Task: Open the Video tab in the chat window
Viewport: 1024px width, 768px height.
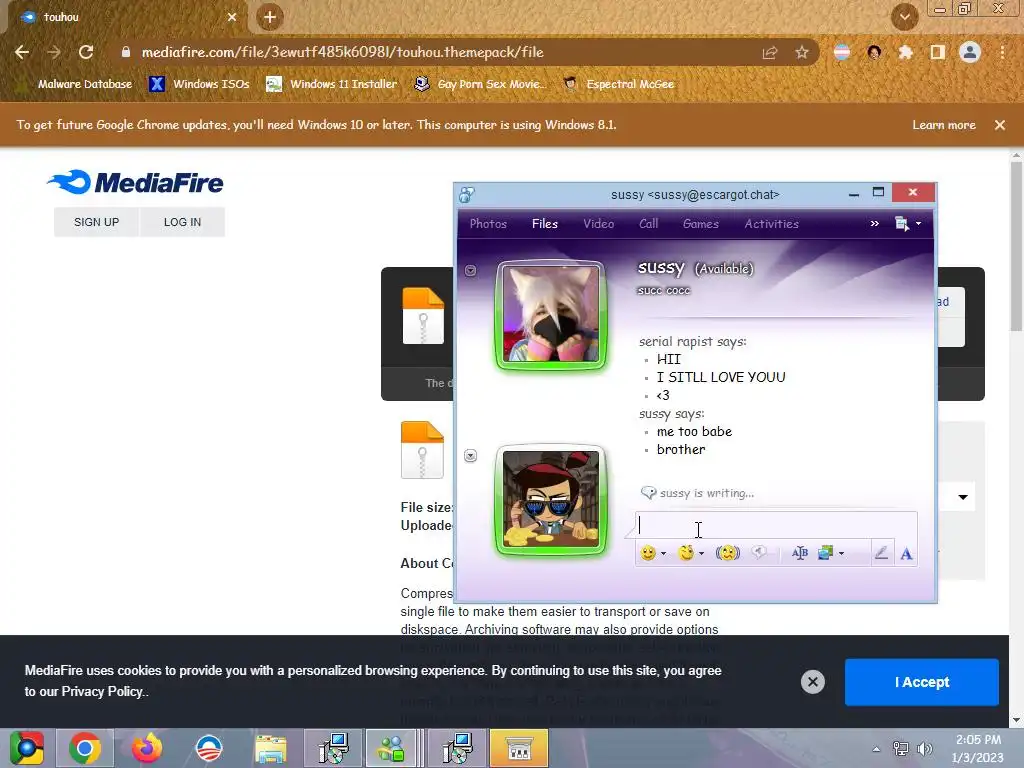Action: 598,223
